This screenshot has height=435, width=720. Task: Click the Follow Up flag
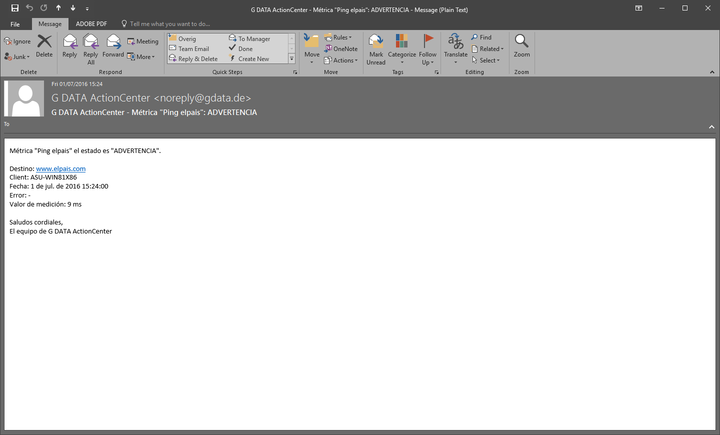(x=428, y=49)
